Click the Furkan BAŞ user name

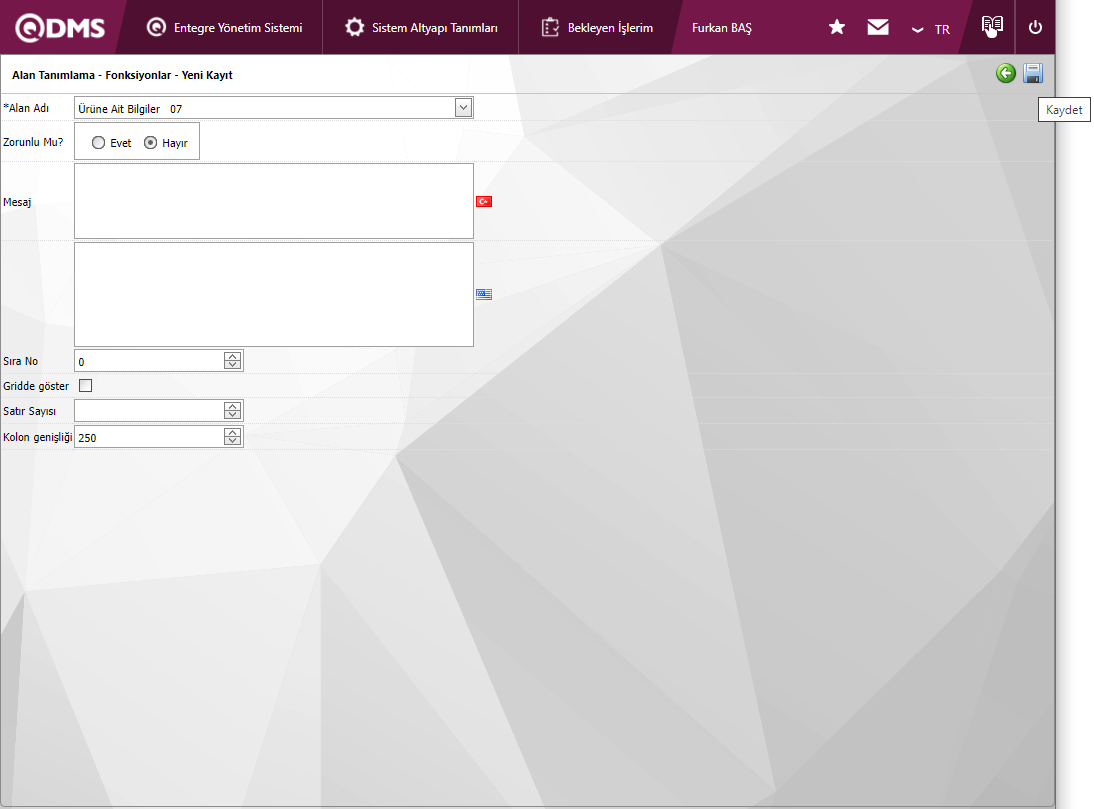(x=721, y=28)
